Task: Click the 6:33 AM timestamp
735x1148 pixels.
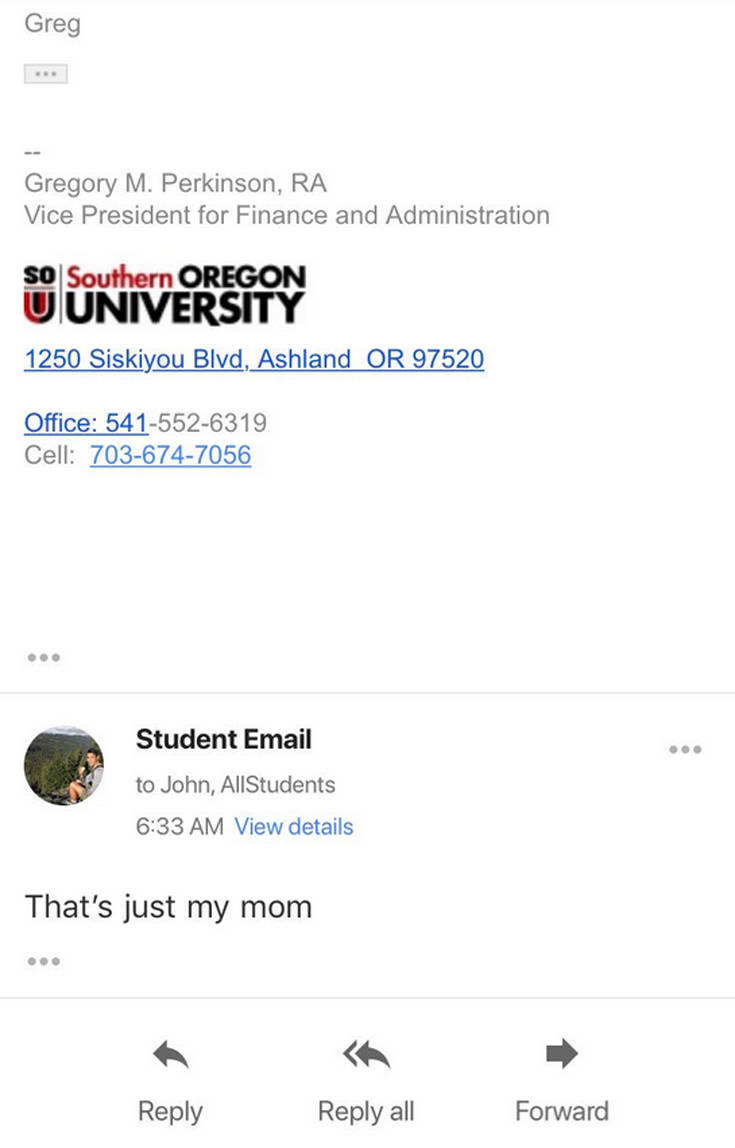Action: [179, 827]
